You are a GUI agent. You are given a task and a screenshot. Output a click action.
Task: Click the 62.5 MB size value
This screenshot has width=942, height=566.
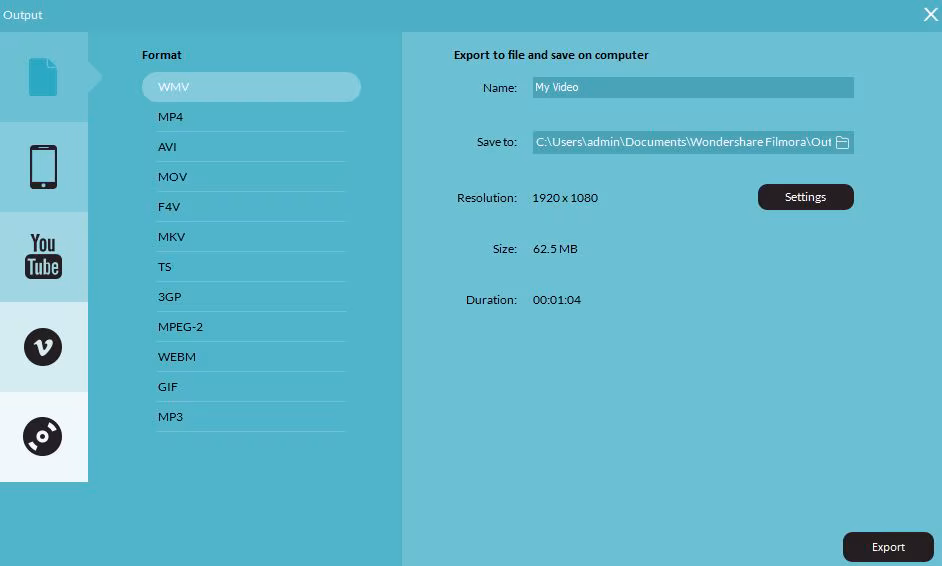(555, 249)
